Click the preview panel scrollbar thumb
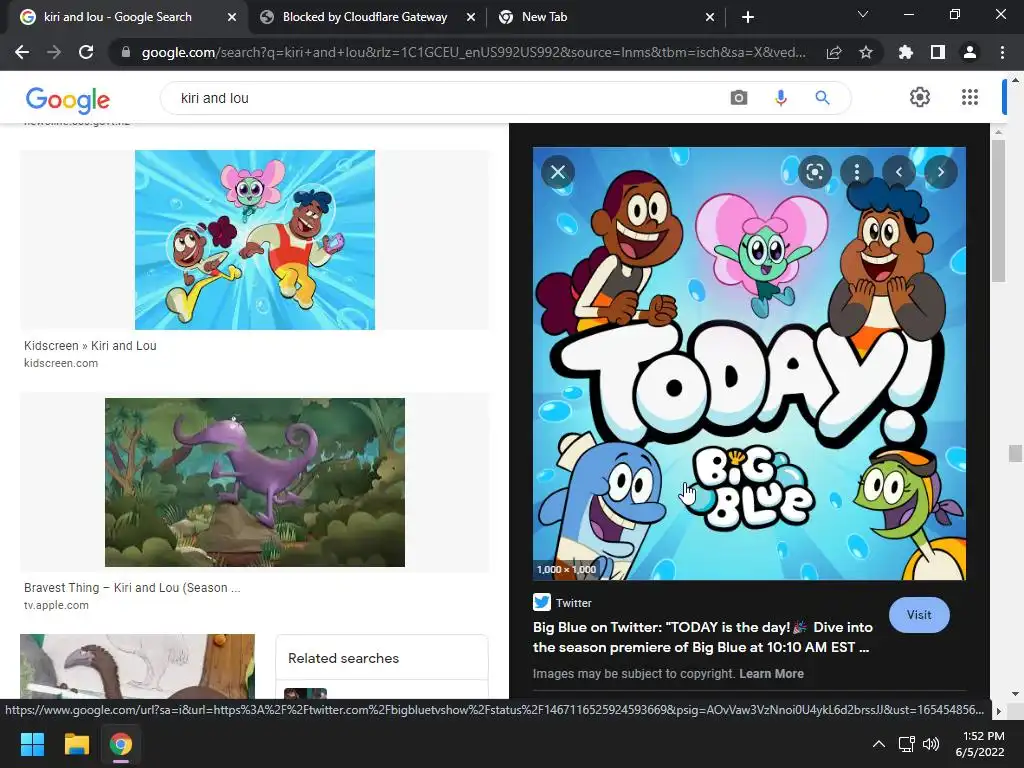The height and width of the screenshot is (768, 1024). 997,210
